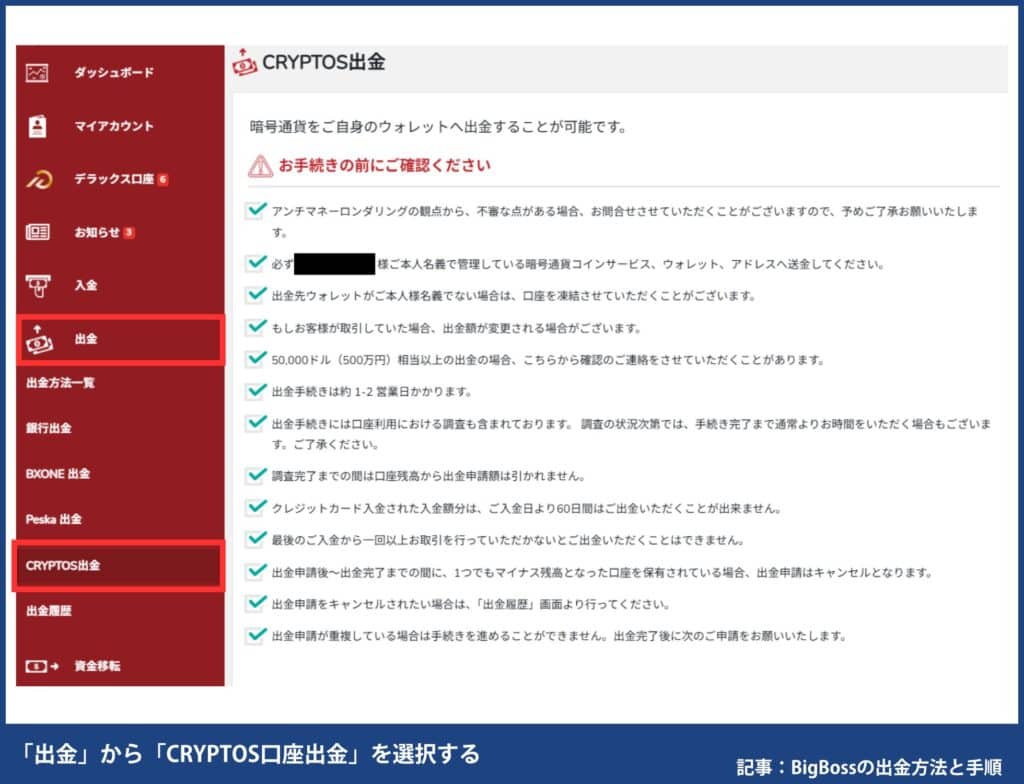This screenshot has width=1024, height=784.
Task: Expand the 出金 menu section
Action: pos(120,339)
